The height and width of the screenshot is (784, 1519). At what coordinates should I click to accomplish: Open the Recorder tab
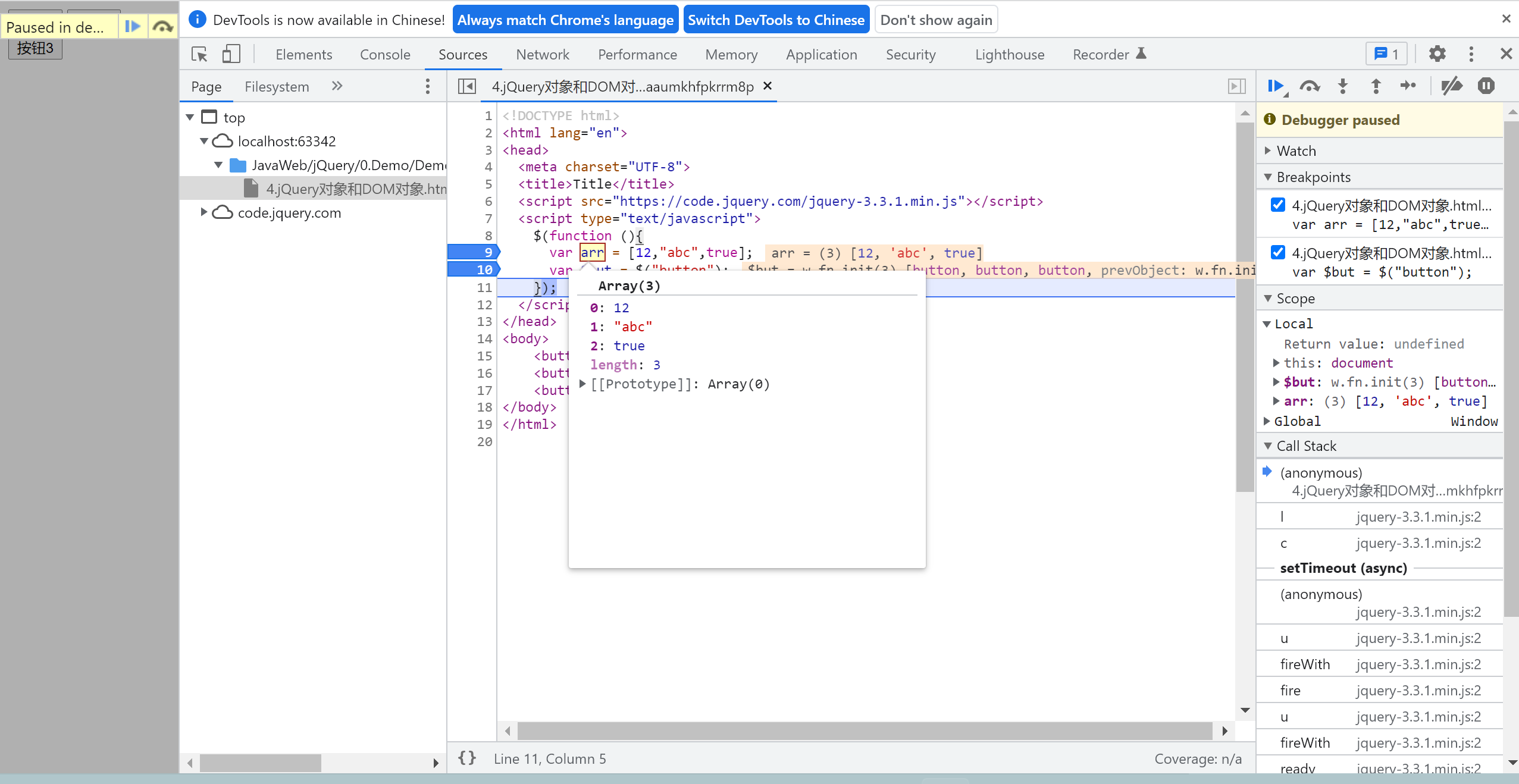click(x=1109, y=55)
